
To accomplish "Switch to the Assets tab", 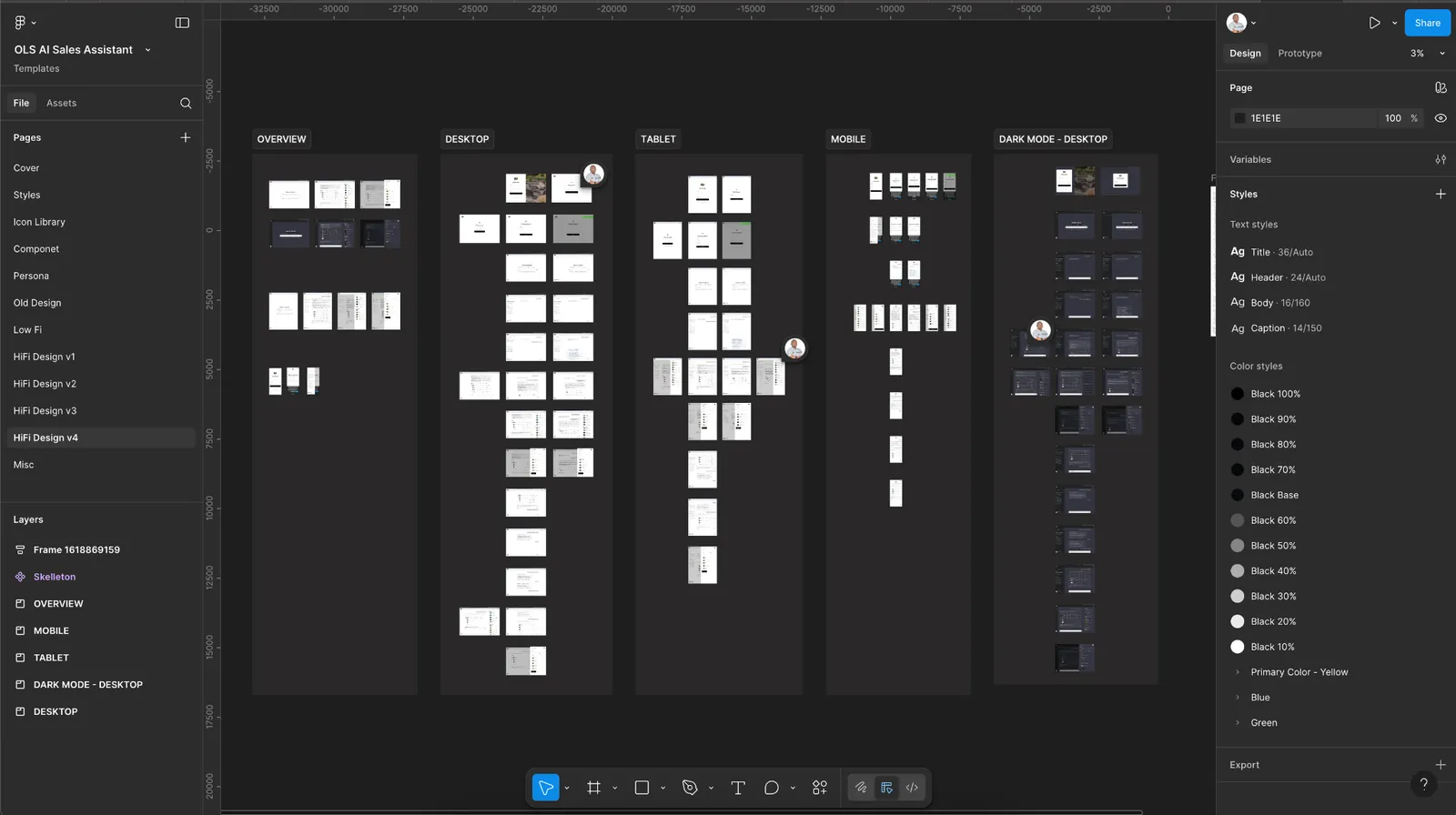I will click(61, 103).
